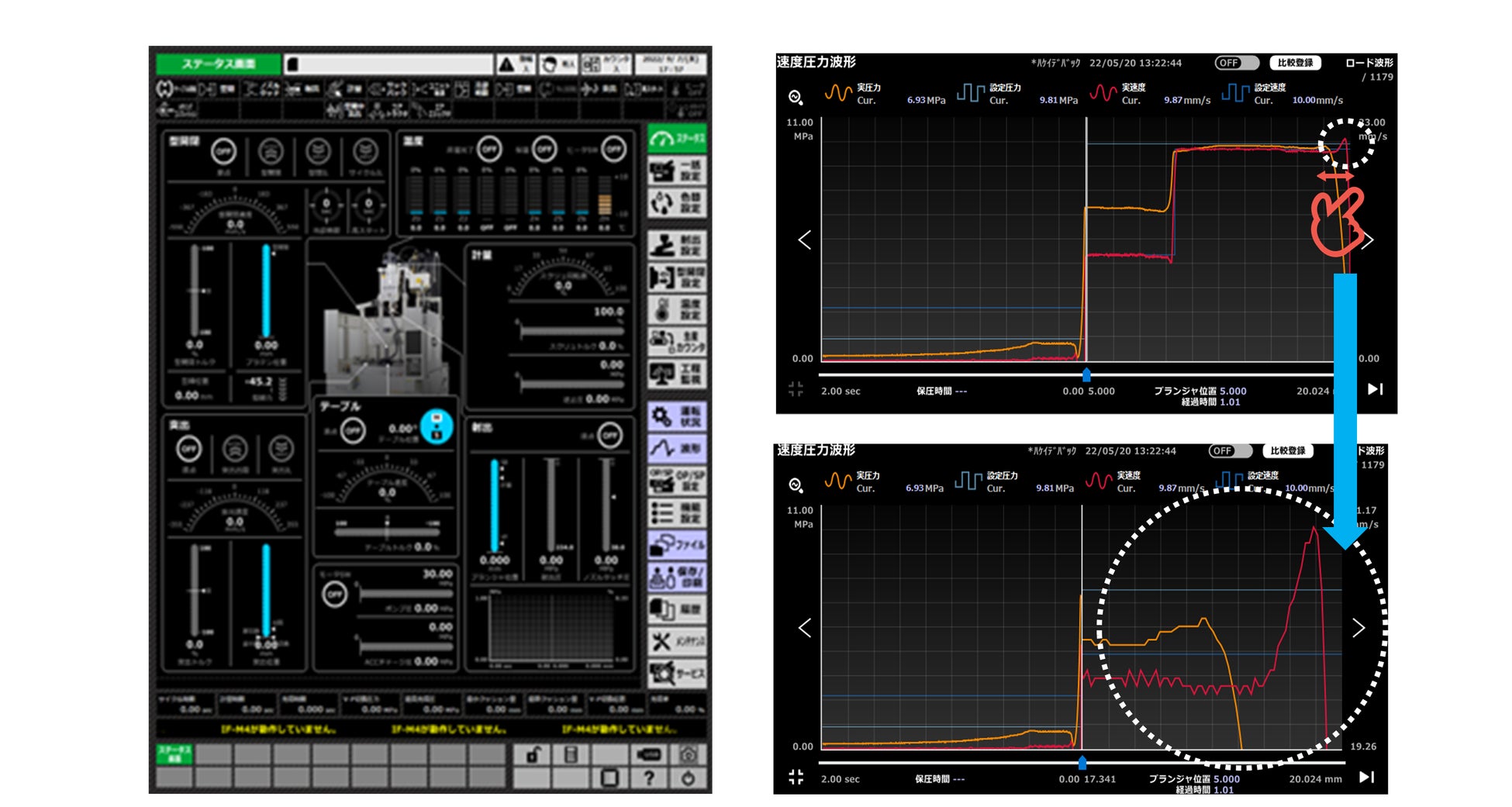Open 温度設定 thermometer settings icon
The width and height of the screenshot is (1512, 807).
pyautogui.click(x=676, y=309)
